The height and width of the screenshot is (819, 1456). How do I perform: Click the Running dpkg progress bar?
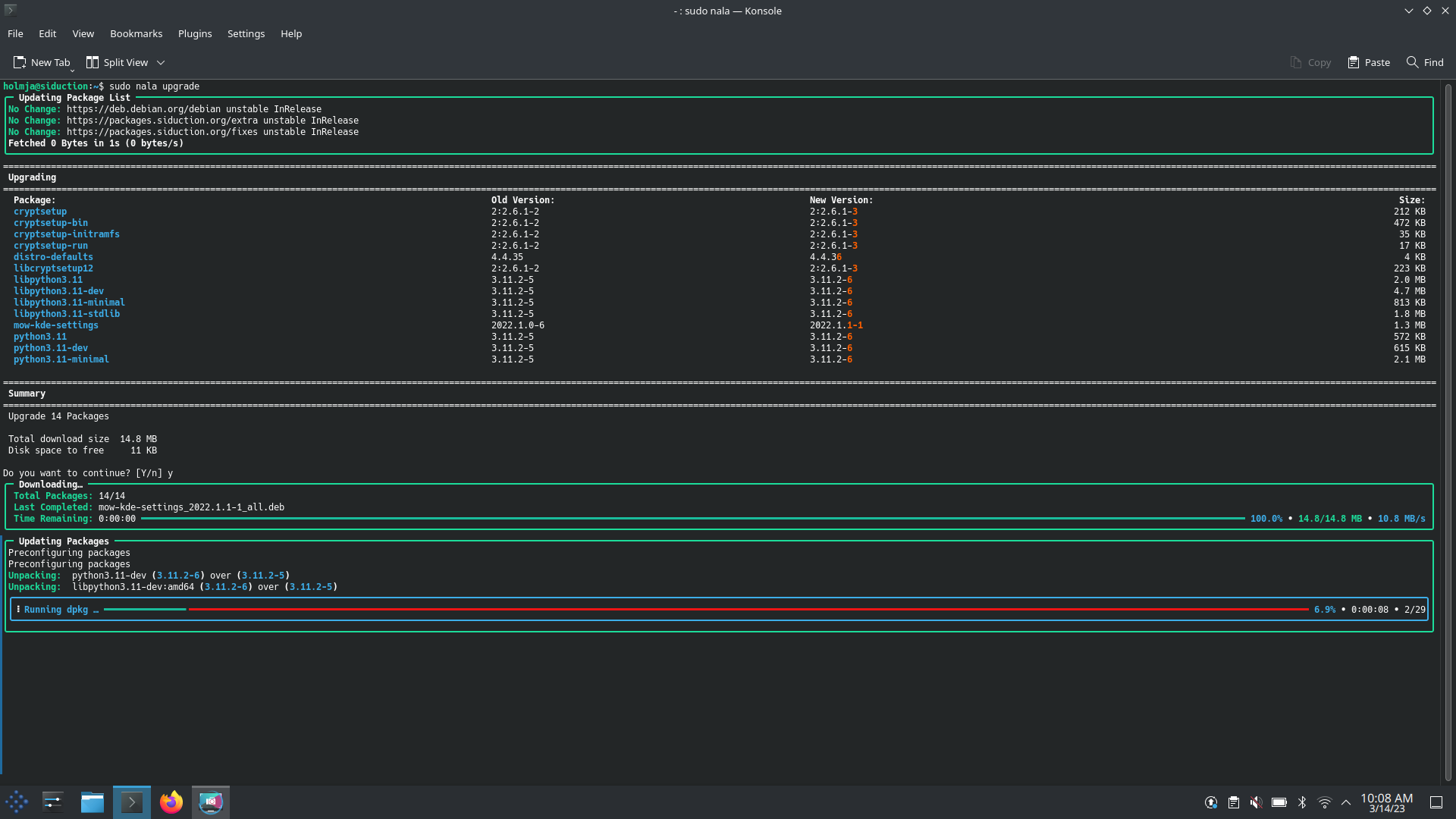coord(706,609)
